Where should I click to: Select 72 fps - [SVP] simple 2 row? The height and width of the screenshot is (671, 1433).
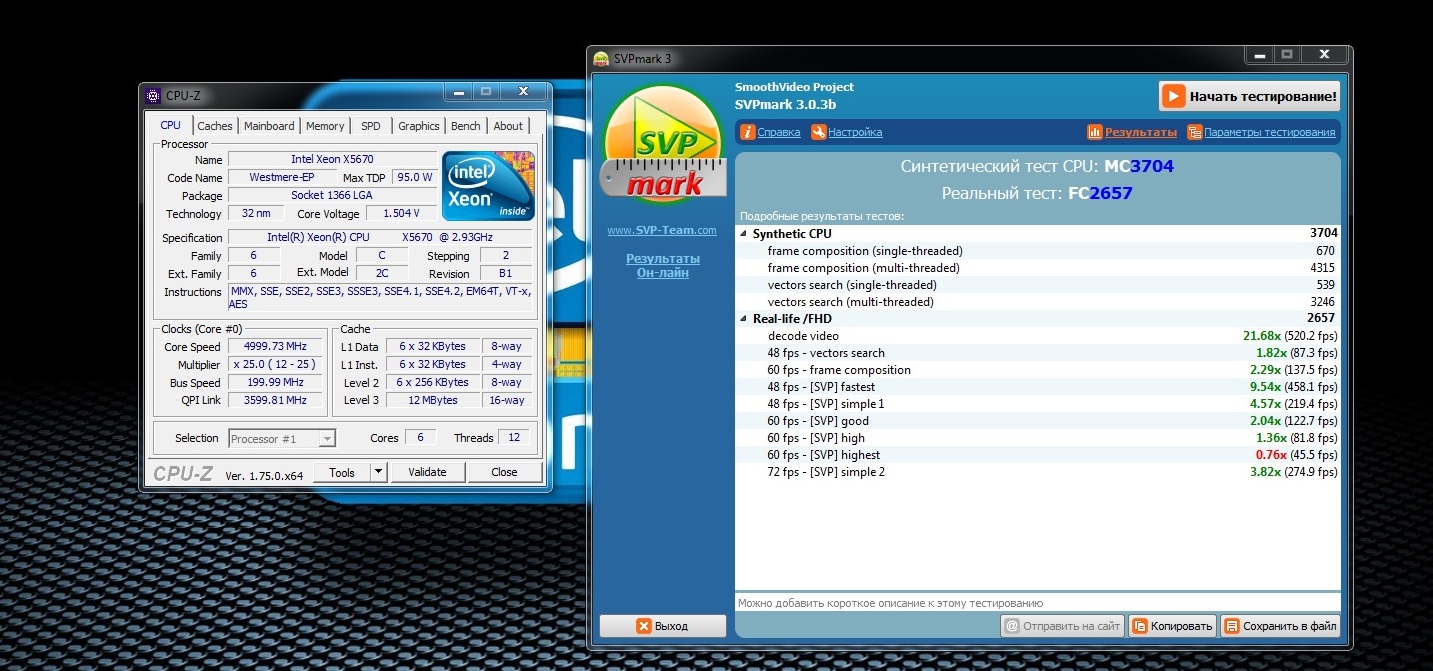[1038, 472]
